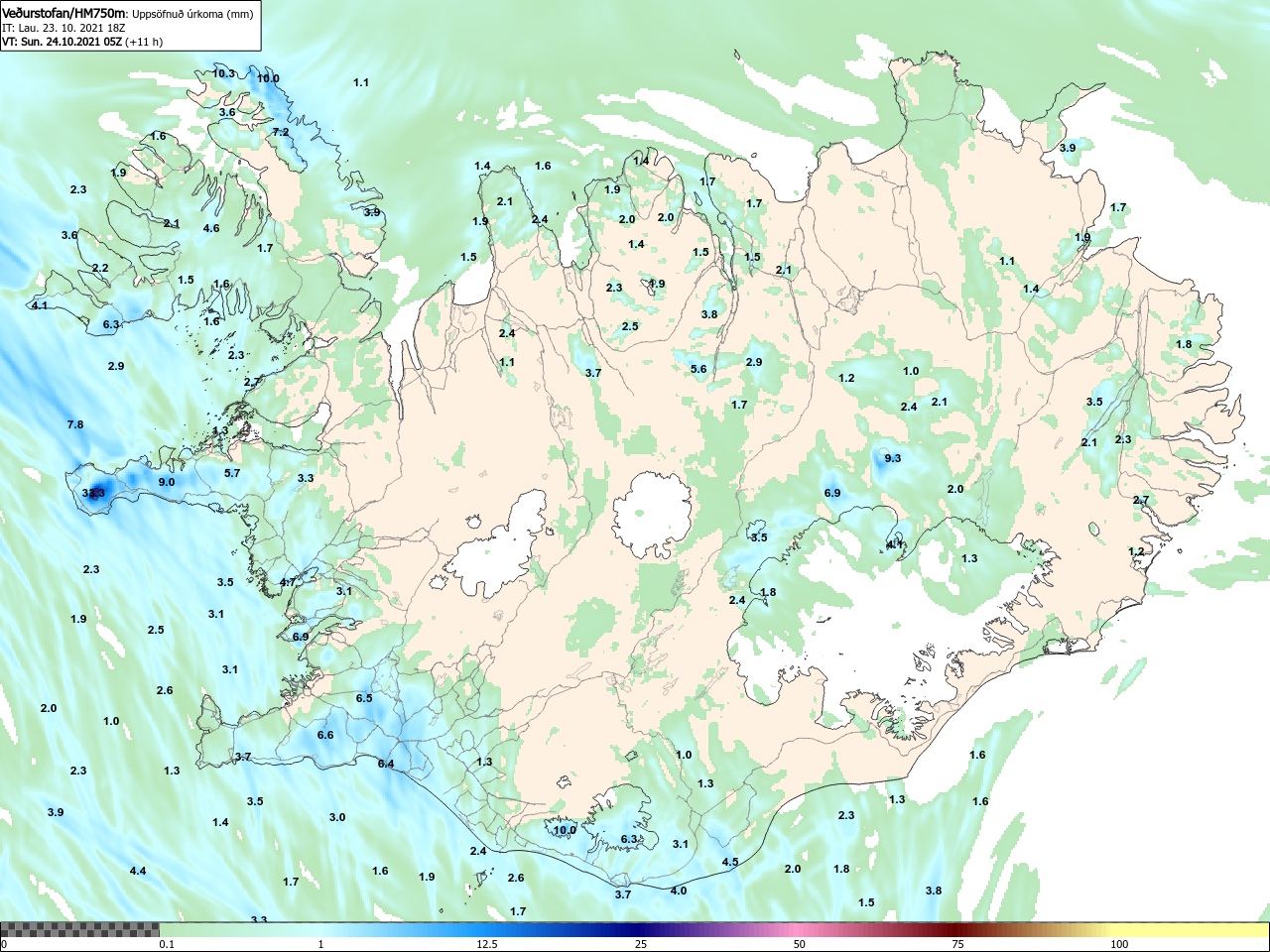This screenshot has height=952, width=1270.
Task: Click the 6.6 precipitation value
Action: (x=325, y=735)
